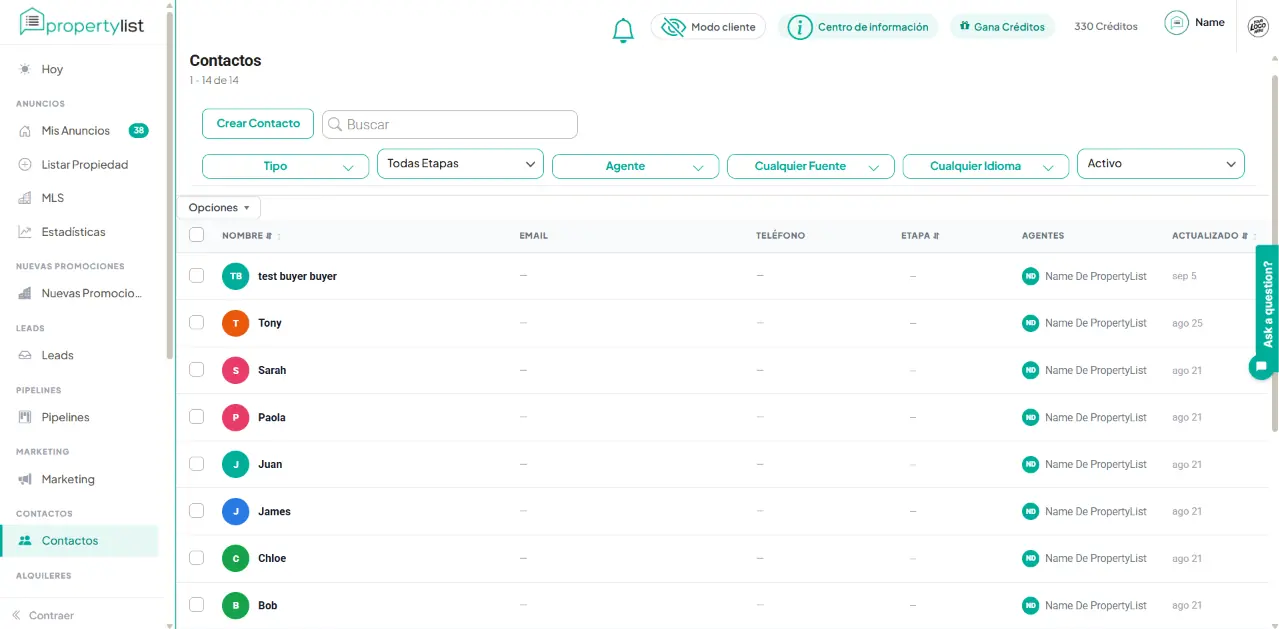Click the Crear Contacto button
1279x629 pixels.
[258, 124]
